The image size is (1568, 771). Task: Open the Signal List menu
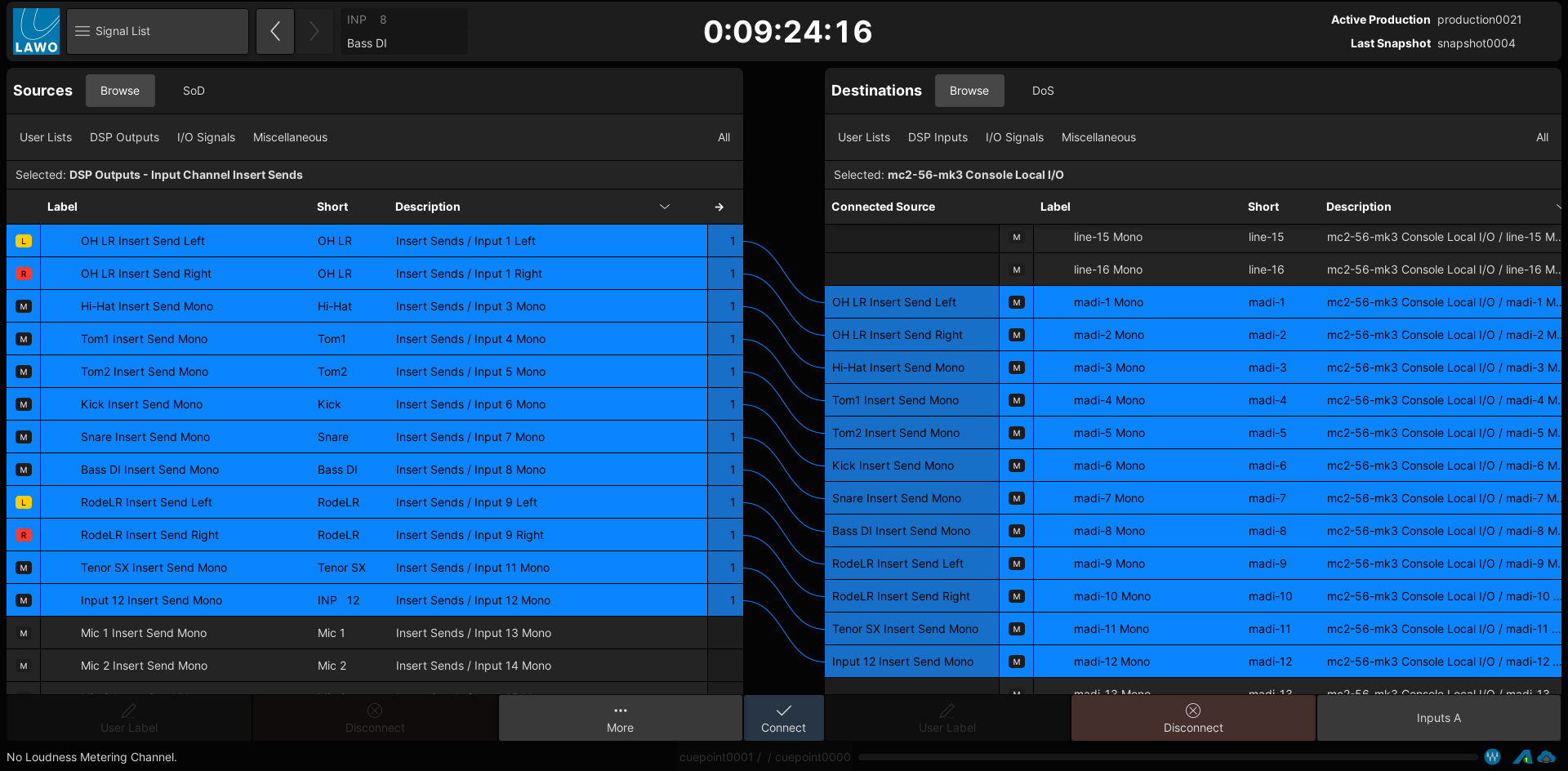coord(157,32)
